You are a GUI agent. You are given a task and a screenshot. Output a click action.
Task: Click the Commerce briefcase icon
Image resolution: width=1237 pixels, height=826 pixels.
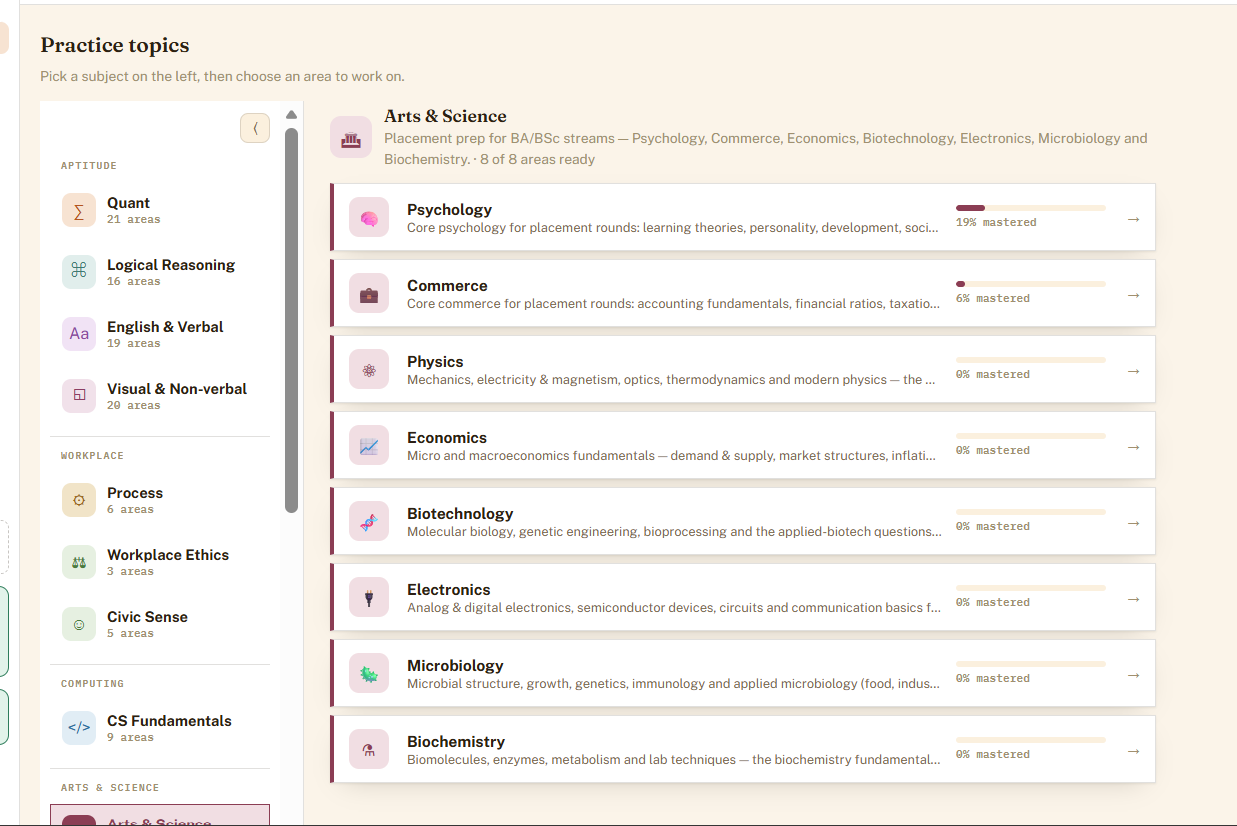point(369,294)
